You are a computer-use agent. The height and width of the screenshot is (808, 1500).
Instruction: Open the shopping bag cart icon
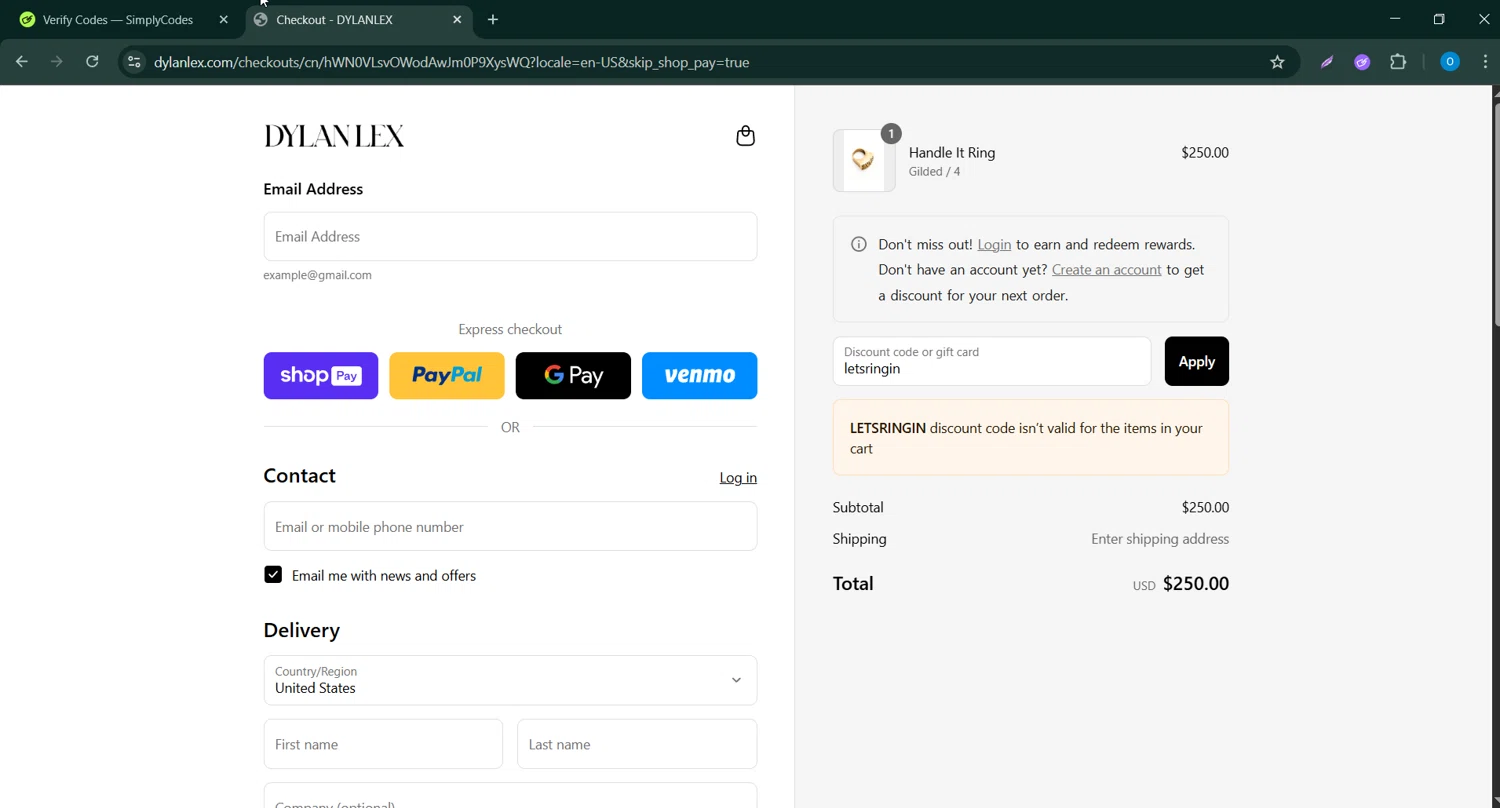(x=745, y=136)
